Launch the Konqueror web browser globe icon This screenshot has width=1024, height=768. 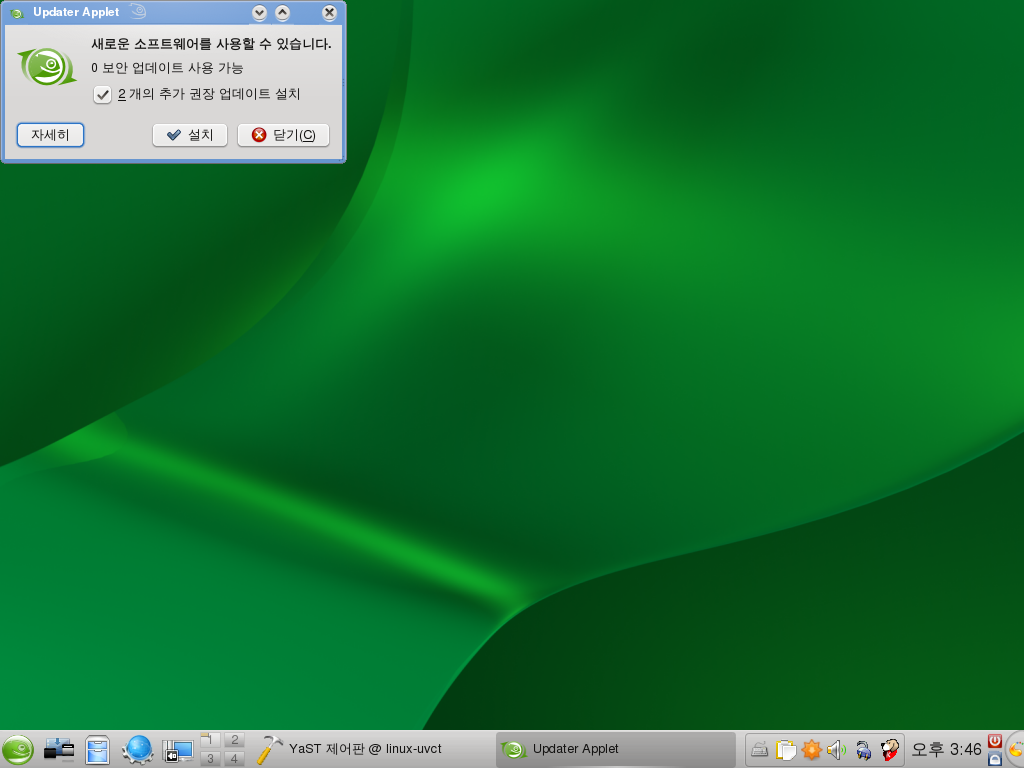click(137, 750)
